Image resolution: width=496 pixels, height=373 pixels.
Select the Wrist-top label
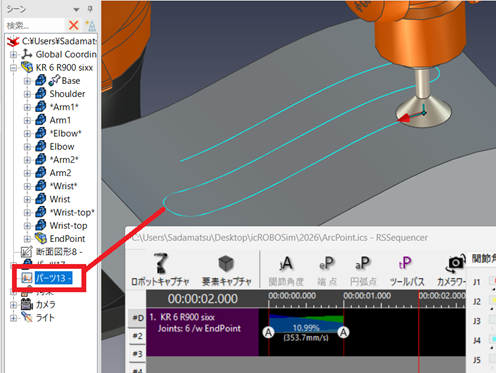pos(68,226)
